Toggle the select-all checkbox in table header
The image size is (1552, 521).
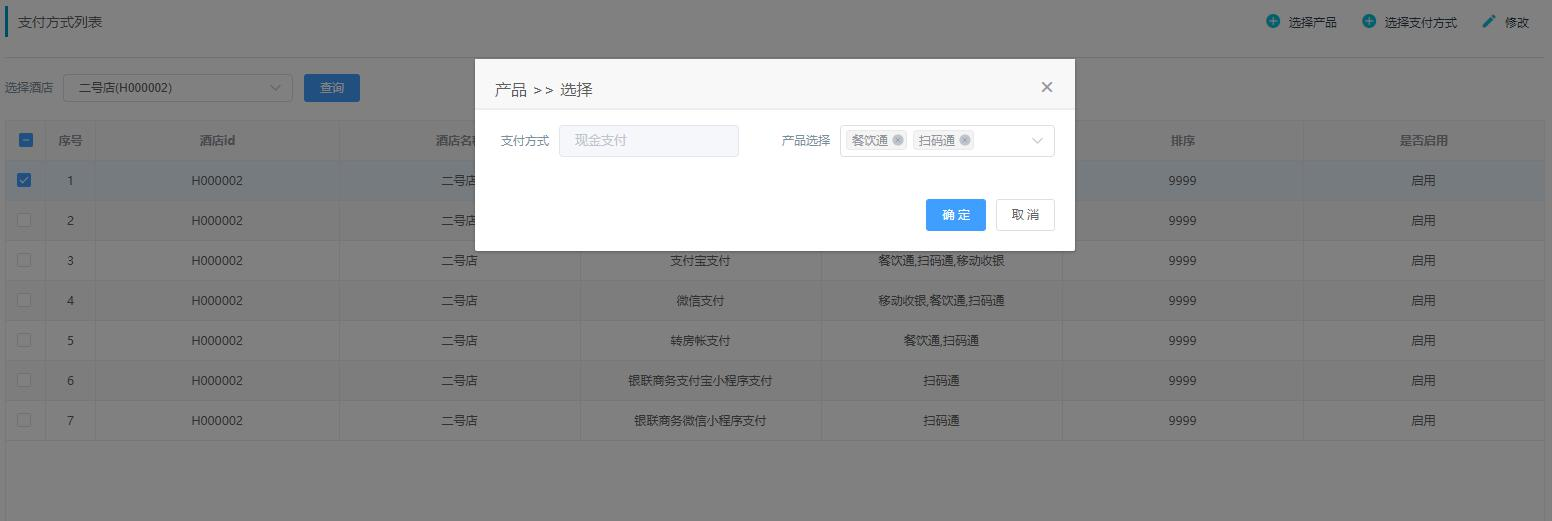[x=26, y=140]
